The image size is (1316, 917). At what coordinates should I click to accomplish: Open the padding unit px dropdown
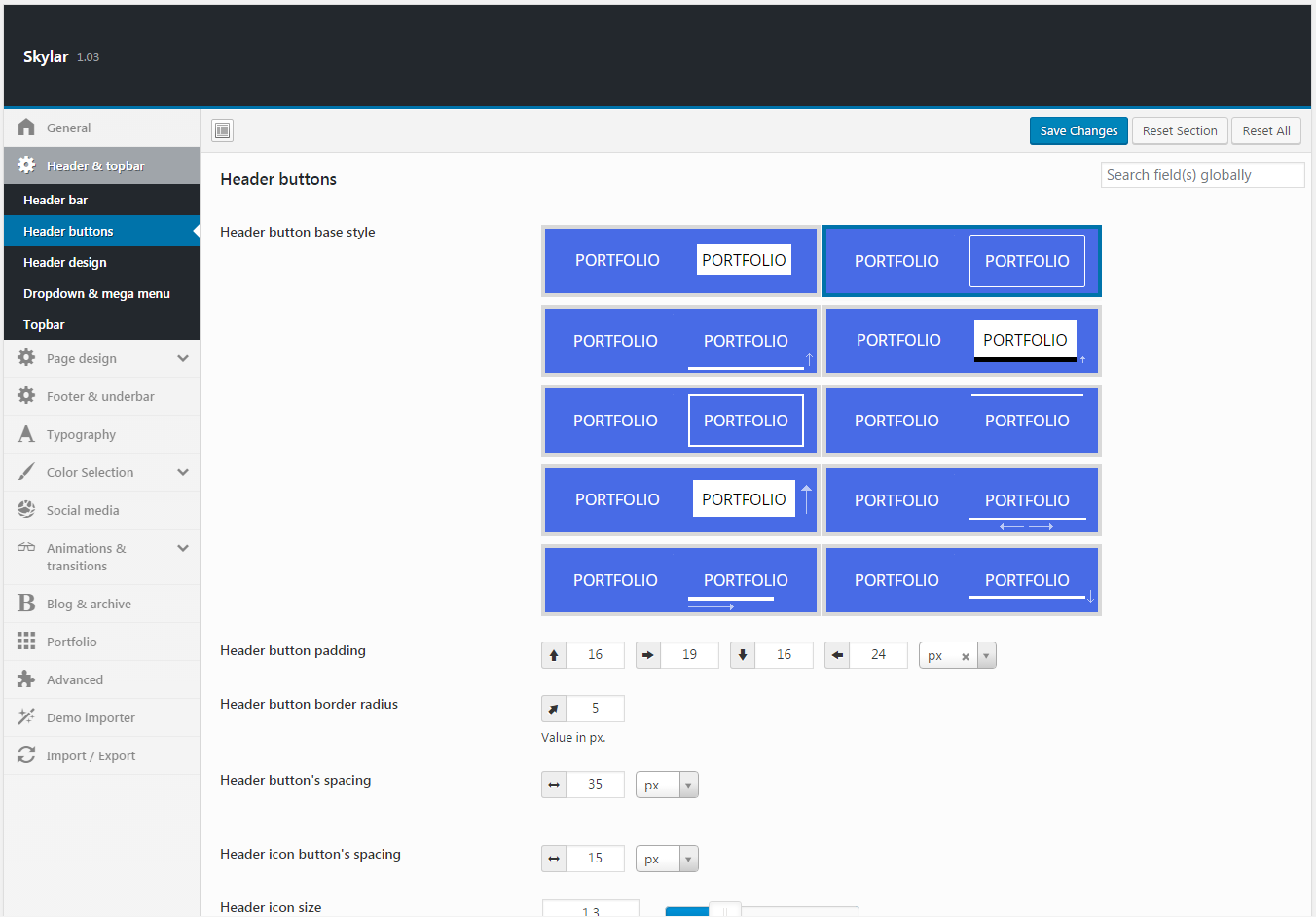coord(986,655)
